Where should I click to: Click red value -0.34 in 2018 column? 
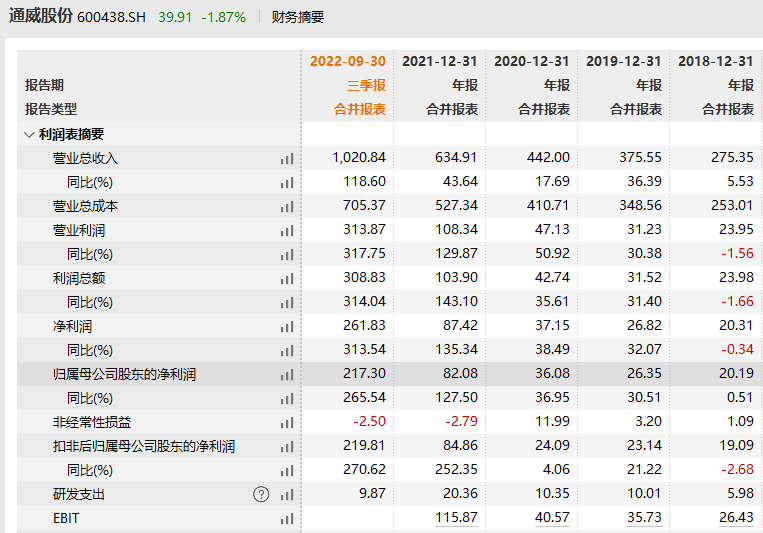pyautogui.click(x=737, y=349)
